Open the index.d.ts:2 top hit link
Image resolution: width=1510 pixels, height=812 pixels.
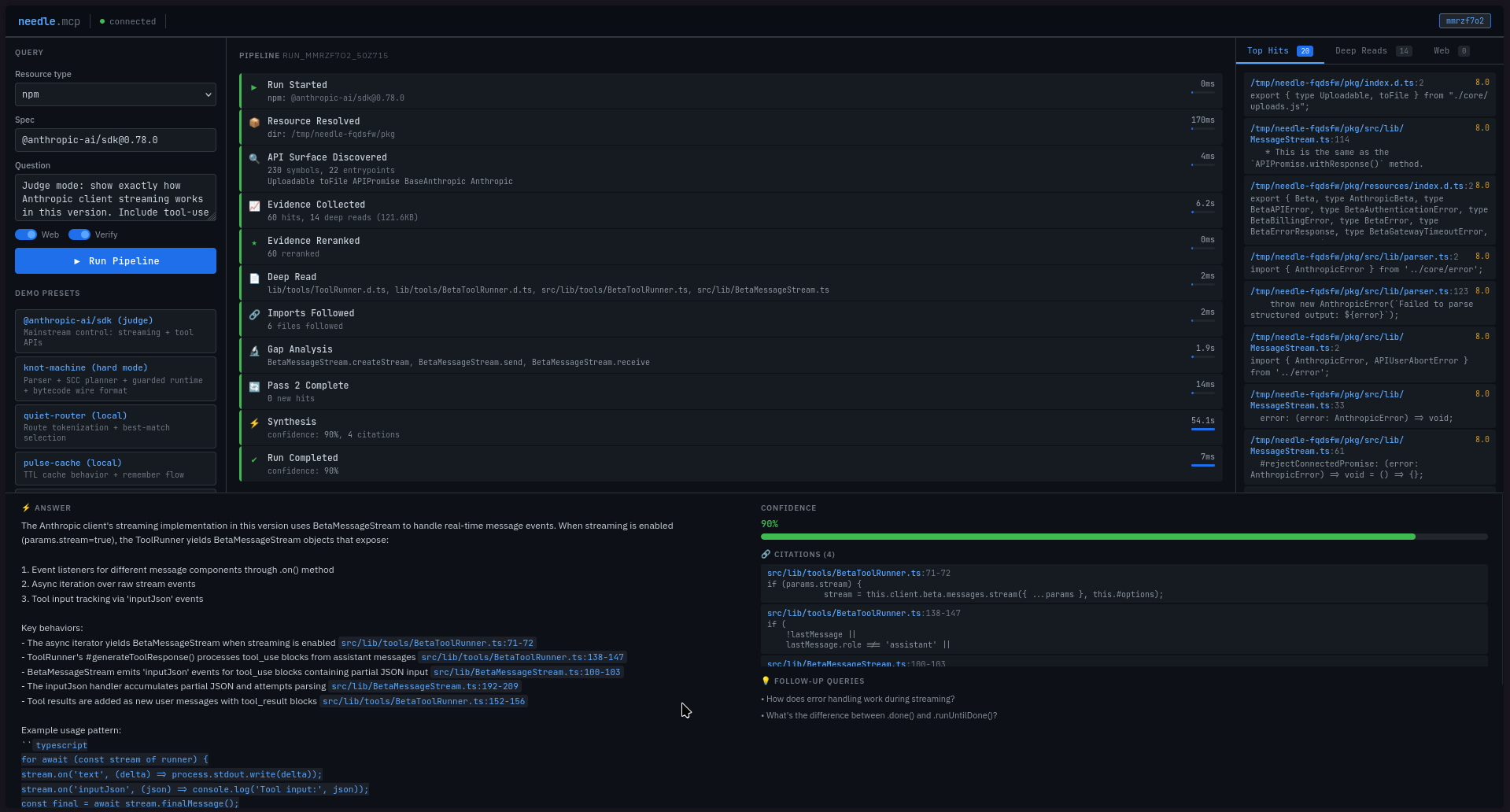coord(1337,83)
